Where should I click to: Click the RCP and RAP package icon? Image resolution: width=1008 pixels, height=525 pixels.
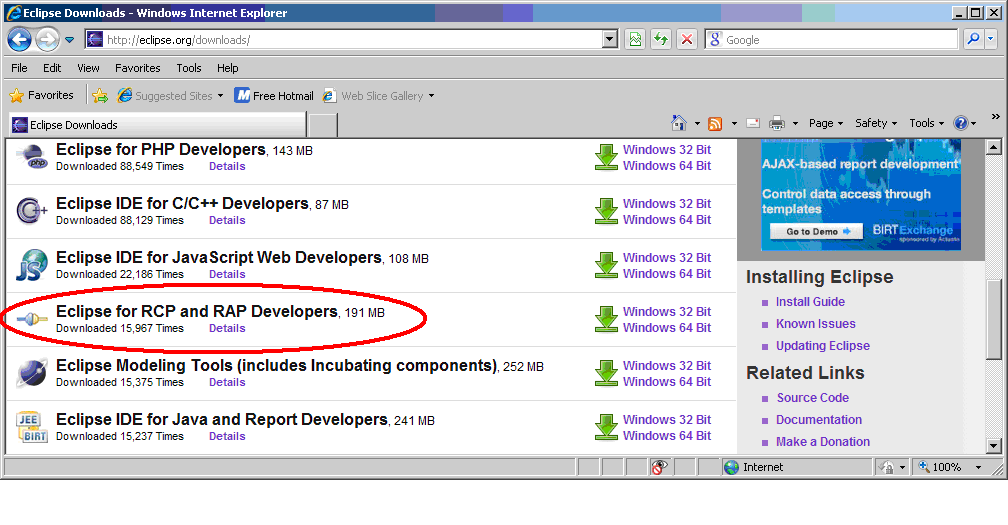coord(32,319)
